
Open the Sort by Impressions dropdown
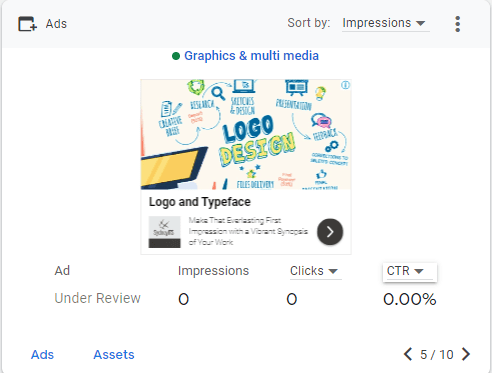[385, 23]
